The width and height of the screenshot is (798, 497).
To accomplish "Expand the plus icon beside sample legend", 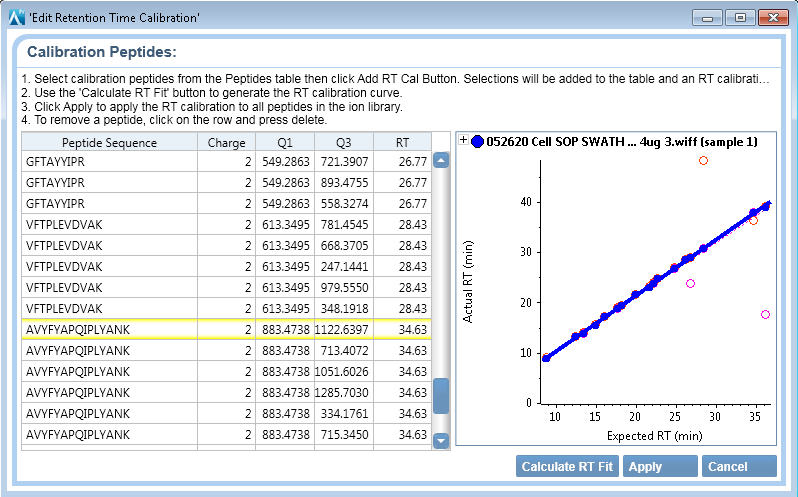I will tap(463, 142).
